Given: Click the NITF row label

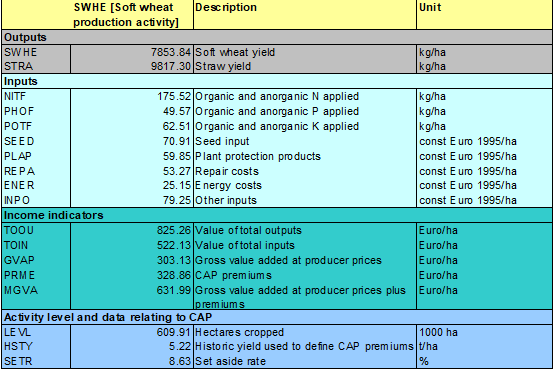Looking at the screenshot, I should pos(15,96).
